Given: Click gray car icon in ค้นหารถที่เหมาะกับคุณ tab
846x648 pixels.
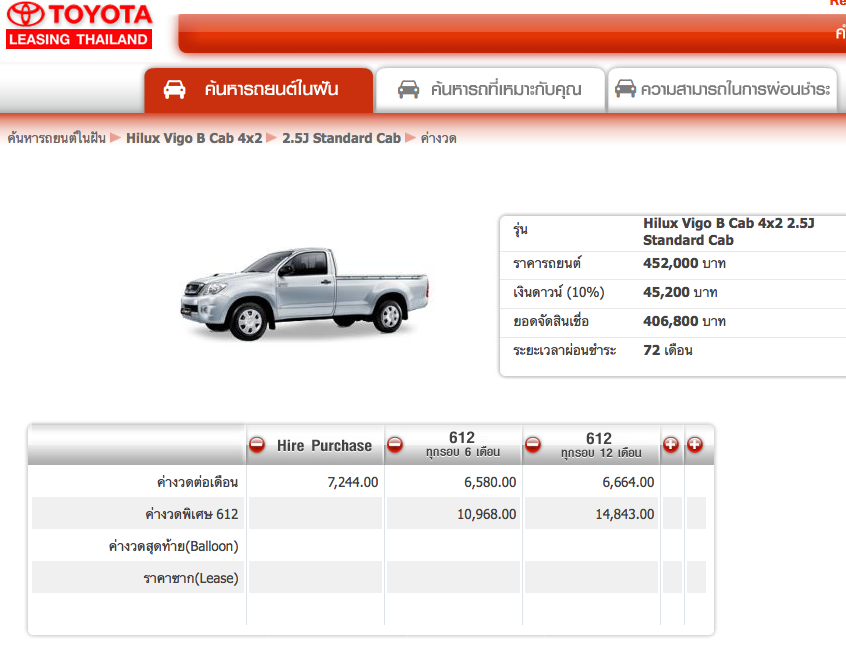Looking at the screenshot, I should (x=408, y=89).
